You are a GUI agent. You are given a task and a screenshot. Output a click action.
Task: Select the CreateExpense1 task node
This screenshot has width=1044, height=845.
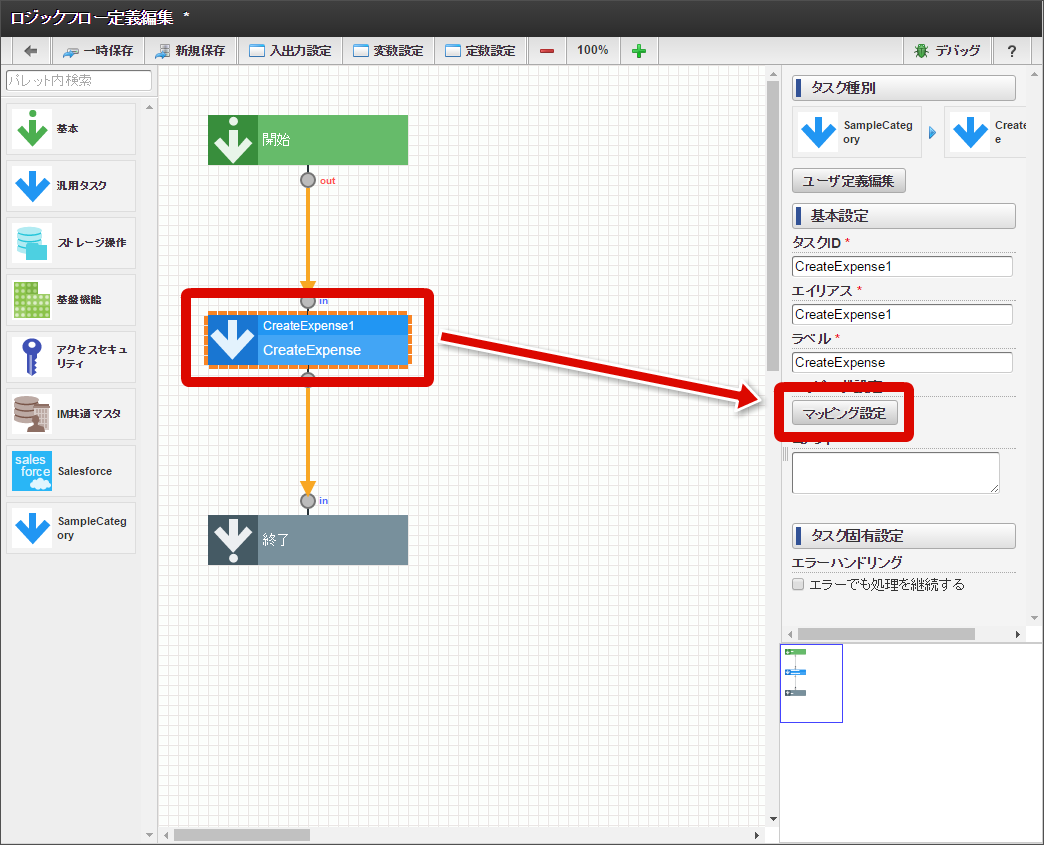coord(308,339)
